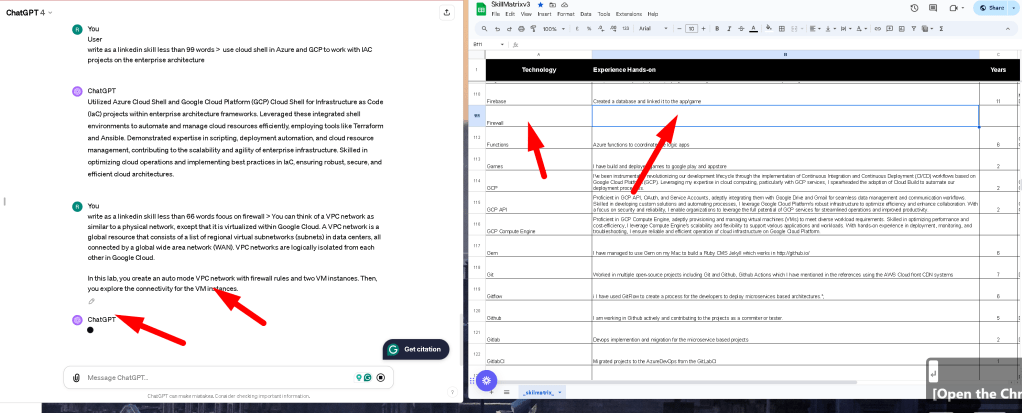This screenshot has height=413, width=1022.
Task: Click the redo icon in Sheets toolbar
Action: [509, 29]
